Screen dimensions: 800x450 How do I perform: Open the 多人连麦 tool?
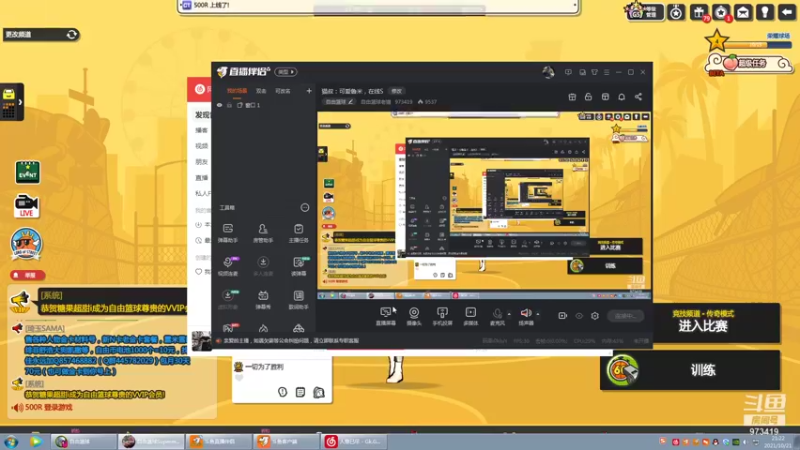tap(263, 266)
